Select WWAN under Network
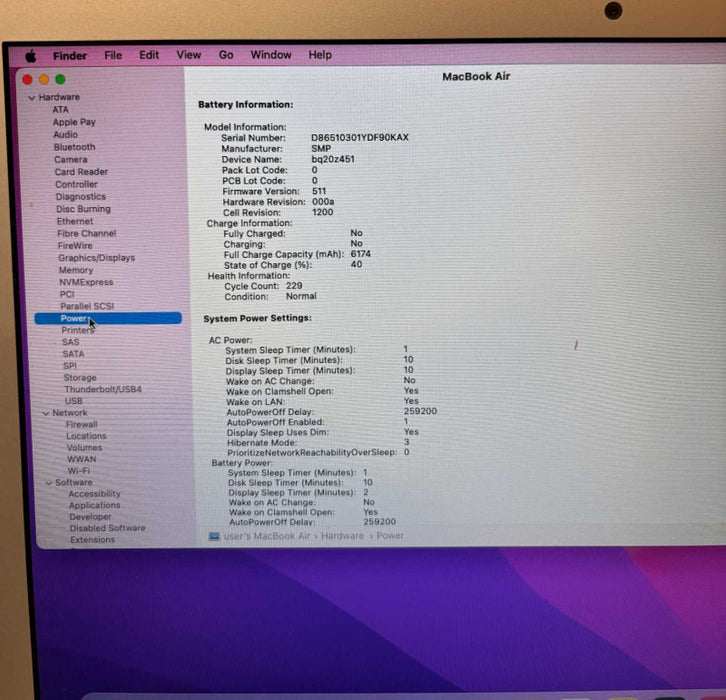The image size is (726, 700). 81,459
